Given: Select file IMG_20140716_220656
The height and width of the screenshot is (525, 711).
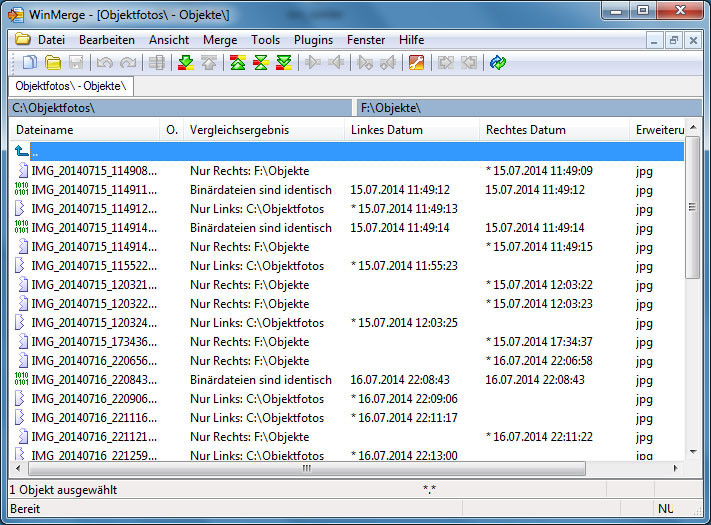Looking at the screenshot, I should tap(94, 361).
